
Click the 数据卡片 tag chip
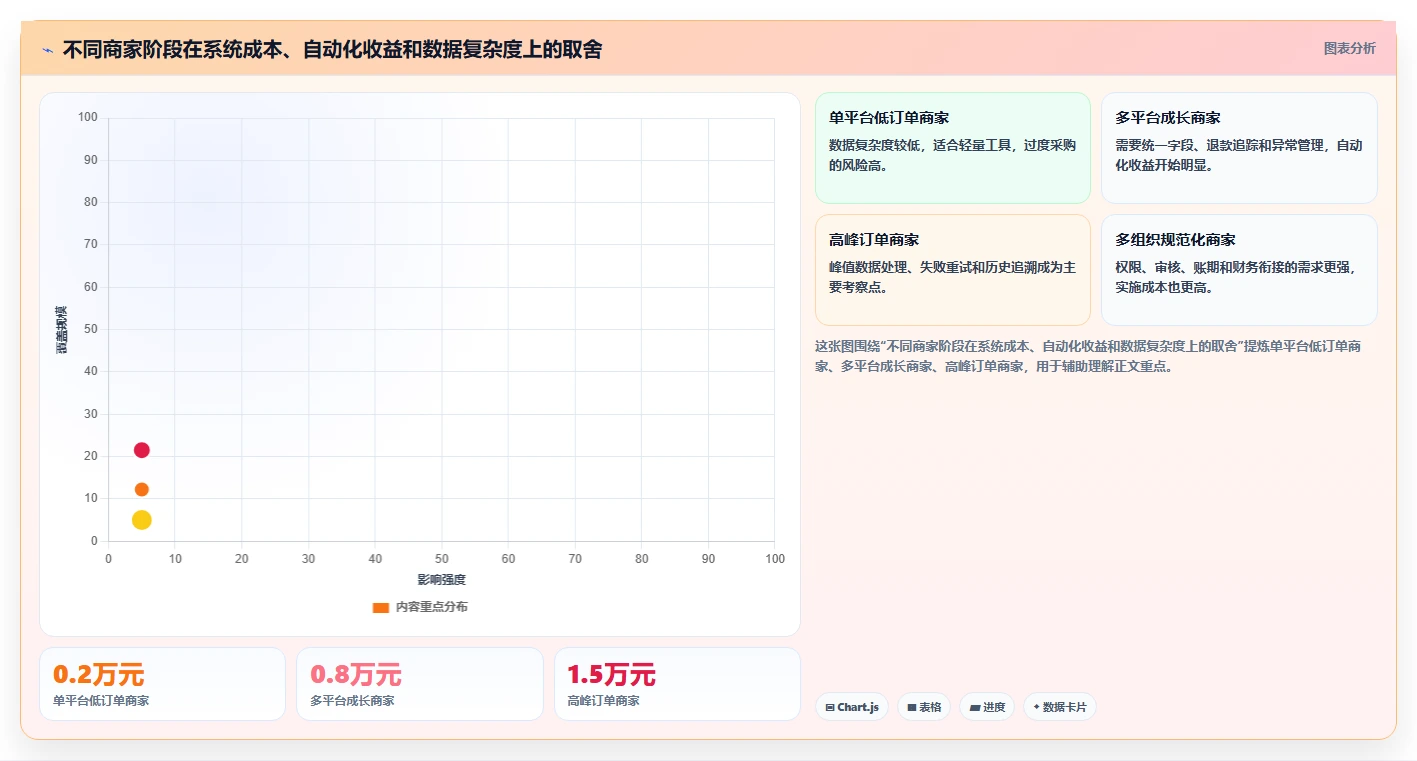[x=1059, y=707]
